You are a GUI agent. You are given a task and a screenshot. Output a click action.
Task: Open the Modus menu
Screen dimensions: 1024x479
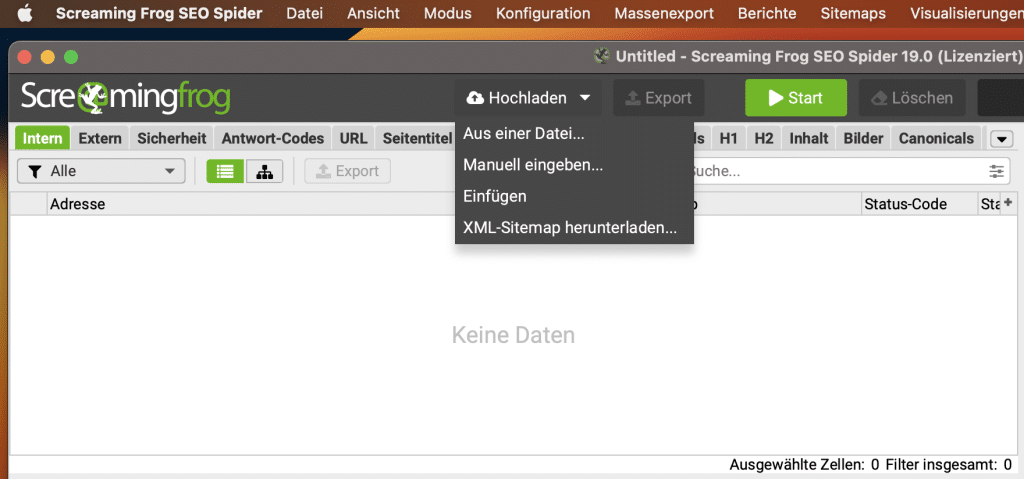(447, 13)
